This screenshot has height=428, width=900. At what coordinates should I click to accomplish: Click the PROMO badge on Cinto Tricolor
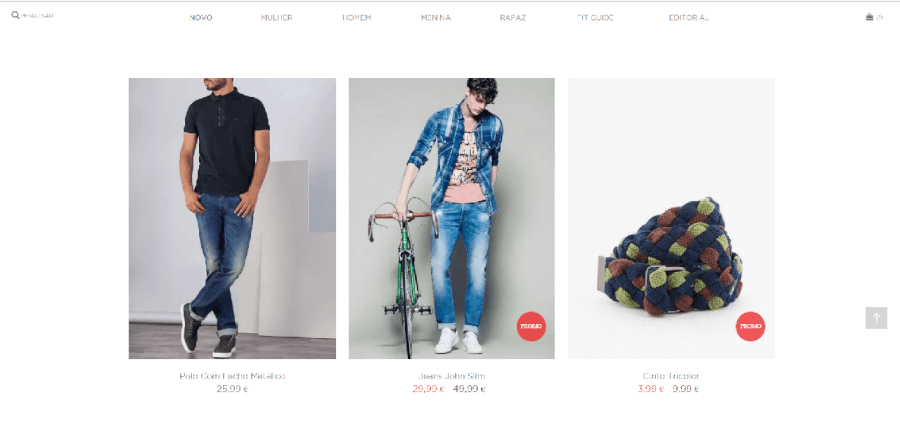coord(750,326)
